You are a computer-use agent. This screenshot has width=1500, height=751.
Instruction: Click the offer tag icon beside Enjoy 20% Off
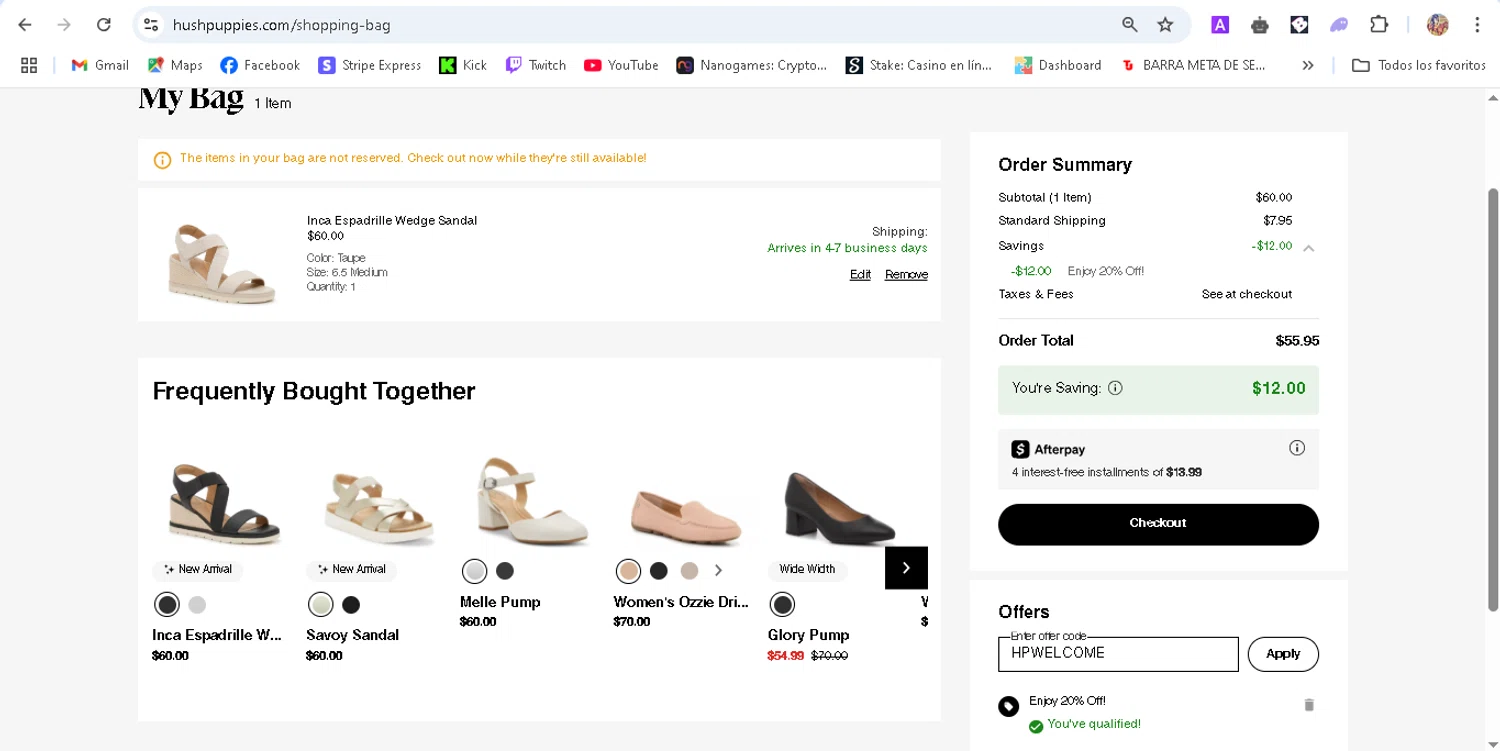(x=1009, y=706)
